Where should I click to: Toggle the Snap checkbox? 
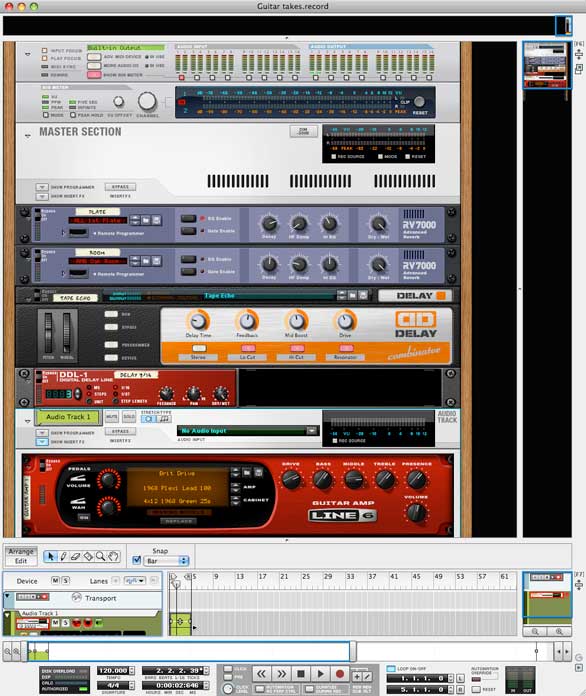[137, 560]
